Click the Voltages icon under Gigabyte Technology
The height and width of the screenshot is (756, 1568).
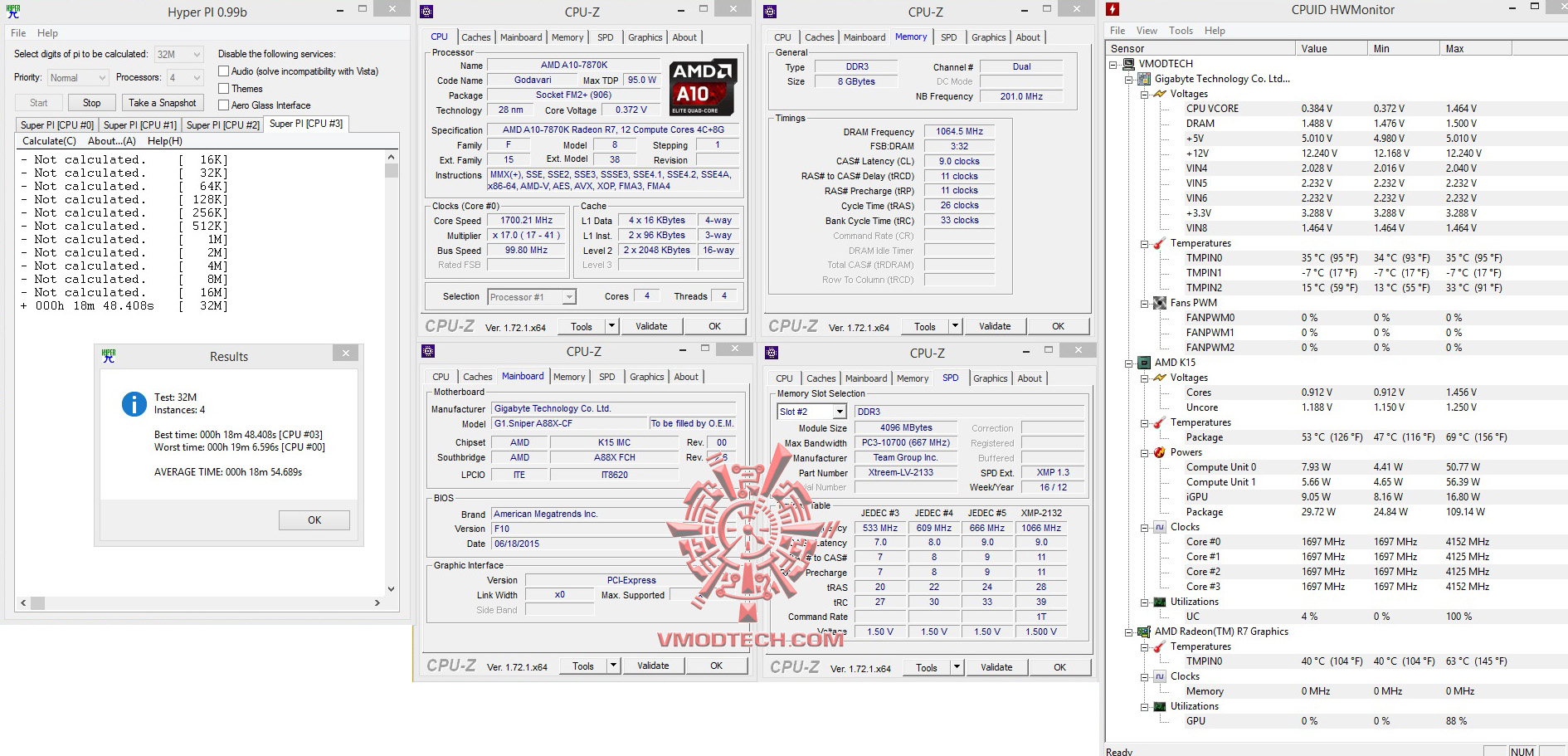click(x=1160, y=94)
